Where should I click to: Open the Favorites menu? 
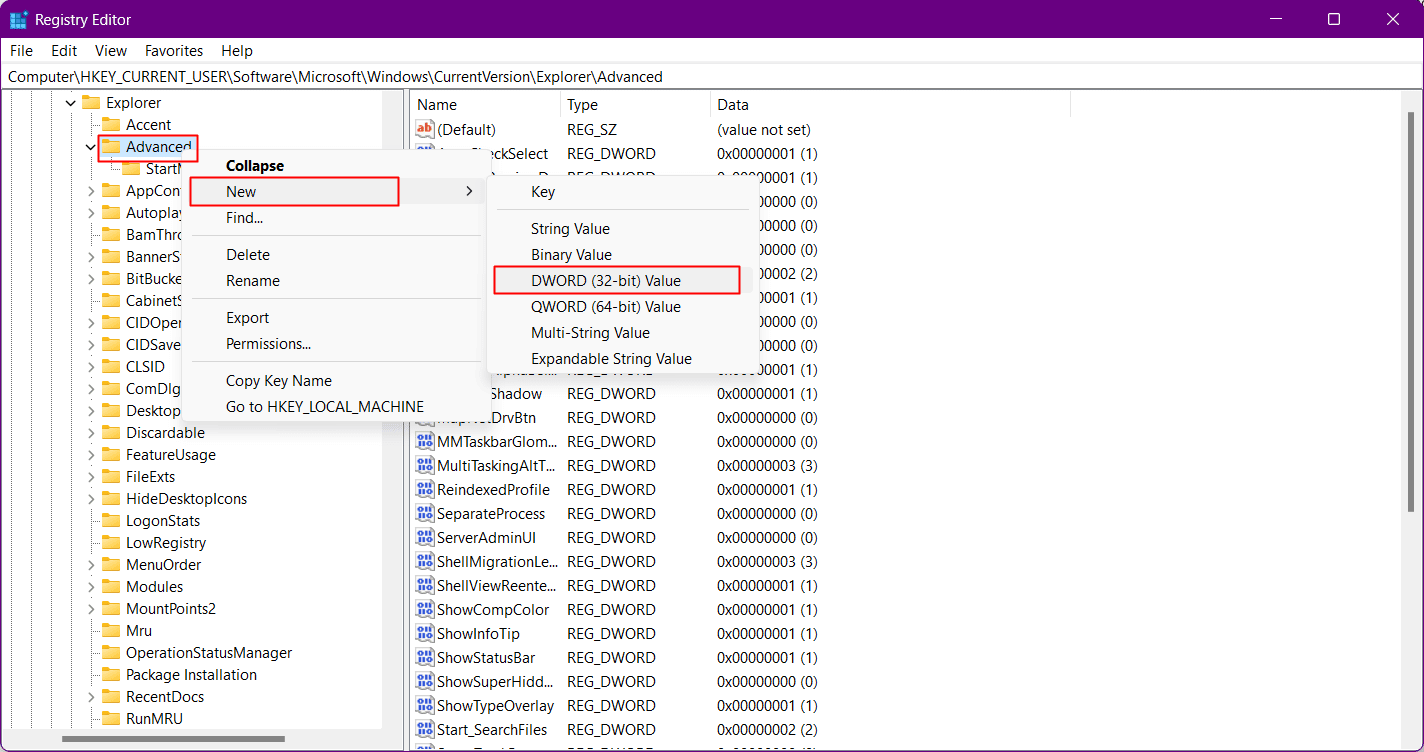(174, 50)
